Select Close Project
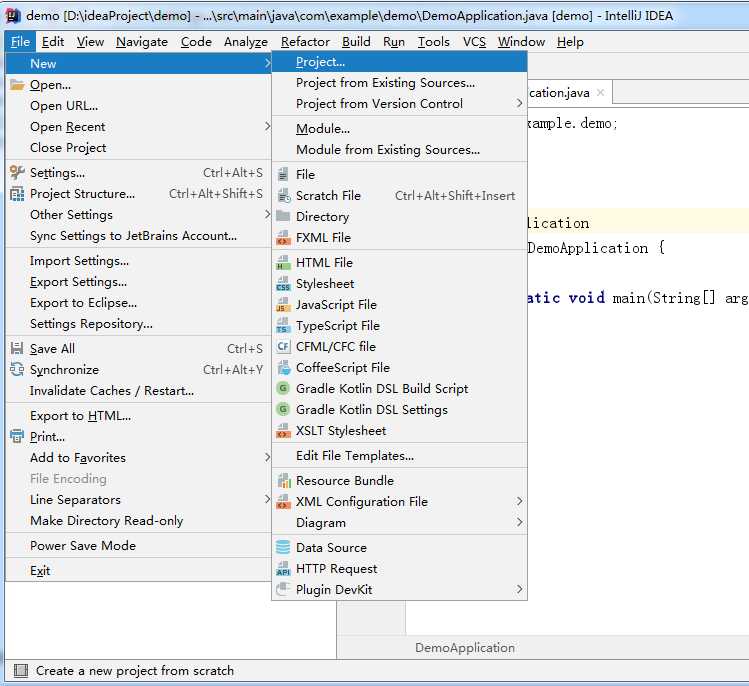Screen dimensions: 749x686 coord(139,148)
